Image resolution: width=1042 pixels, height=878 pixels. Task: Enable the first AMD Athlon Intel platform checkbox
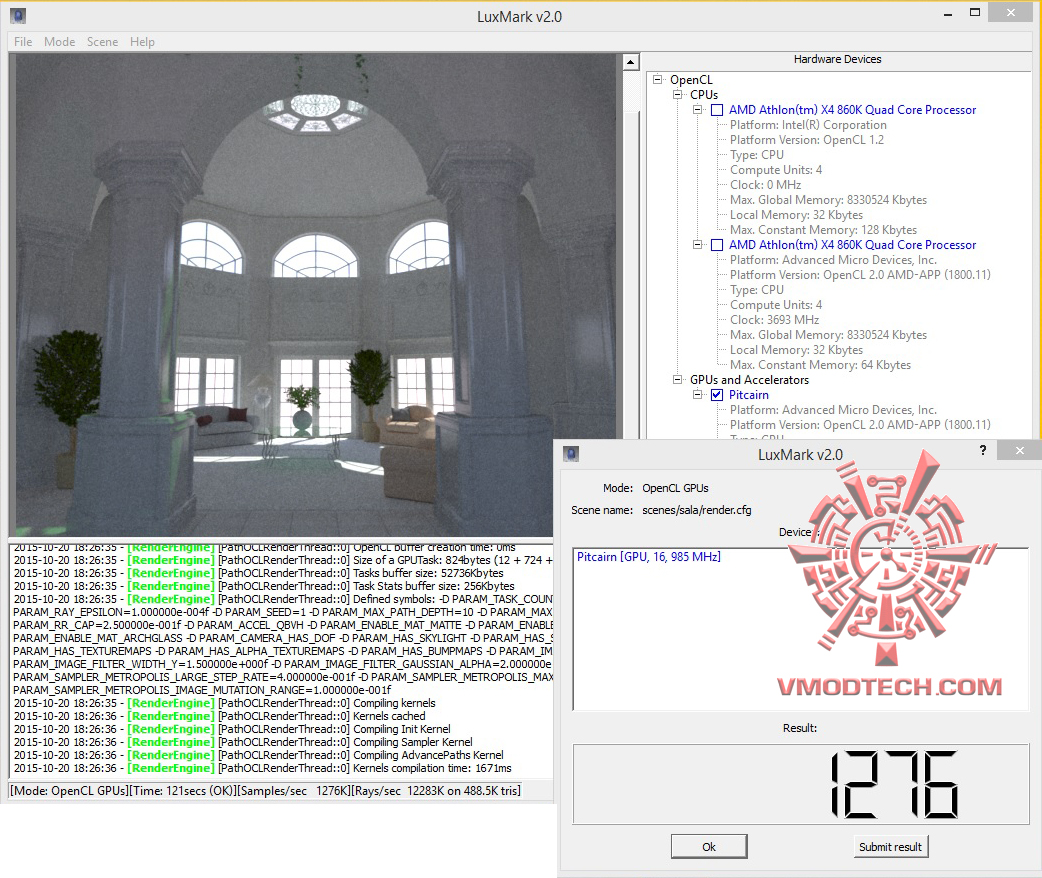pos(717,110)
